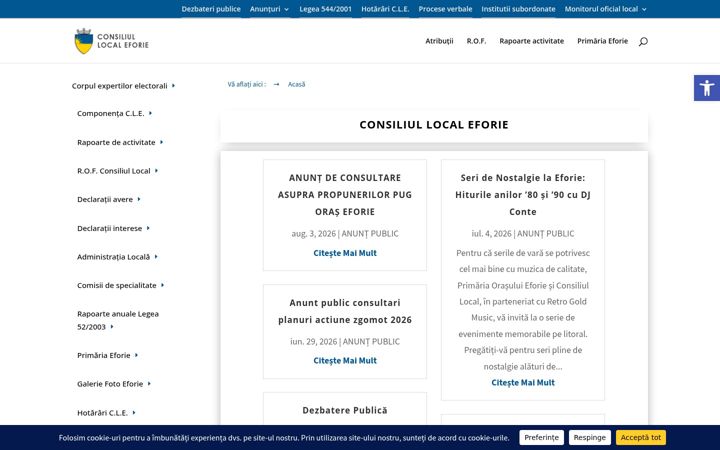Click CONSILIUL LOCAL EFORIE page heading

point(434,124)
